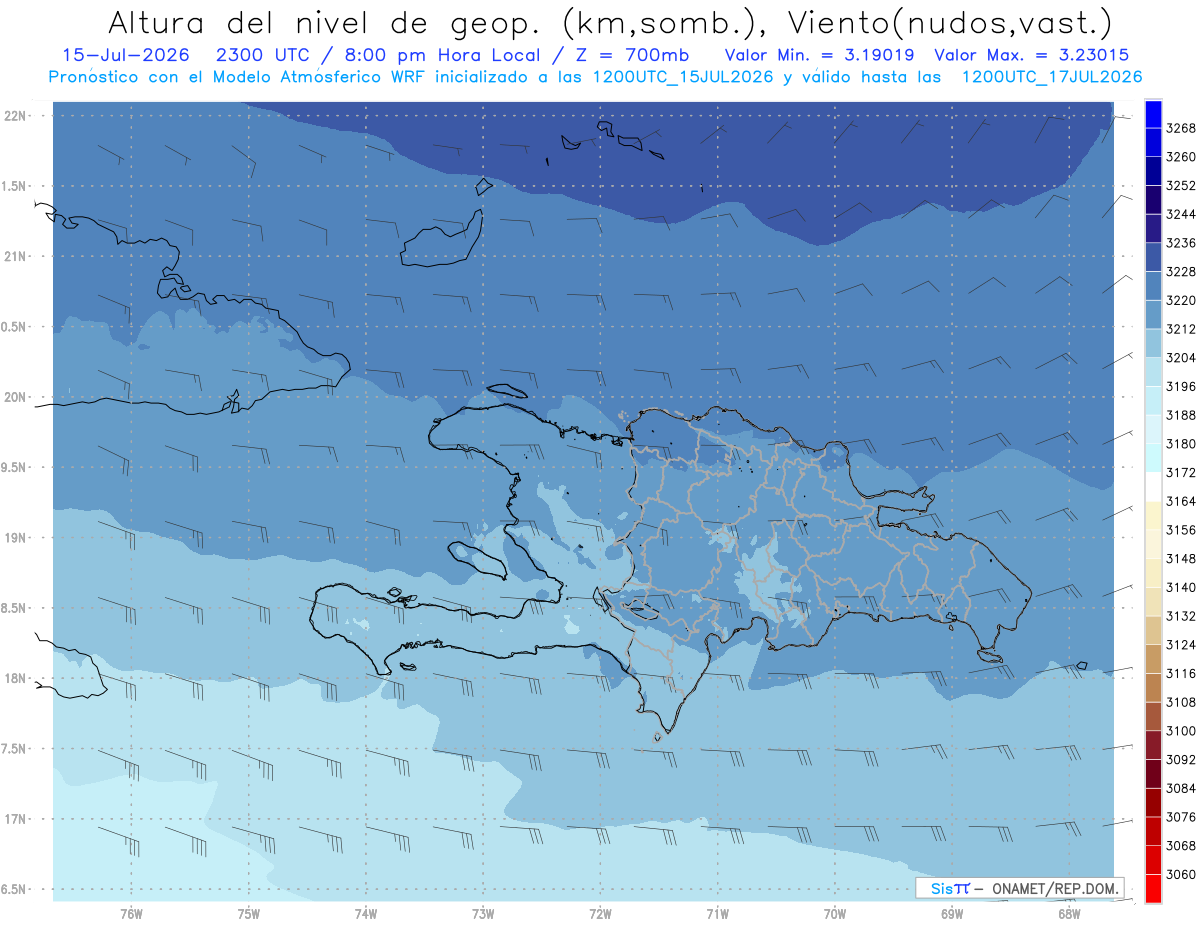This screenshot has width=1200, height=927.
Task: Click the 70W longitude label
Action: click(834, 914)
